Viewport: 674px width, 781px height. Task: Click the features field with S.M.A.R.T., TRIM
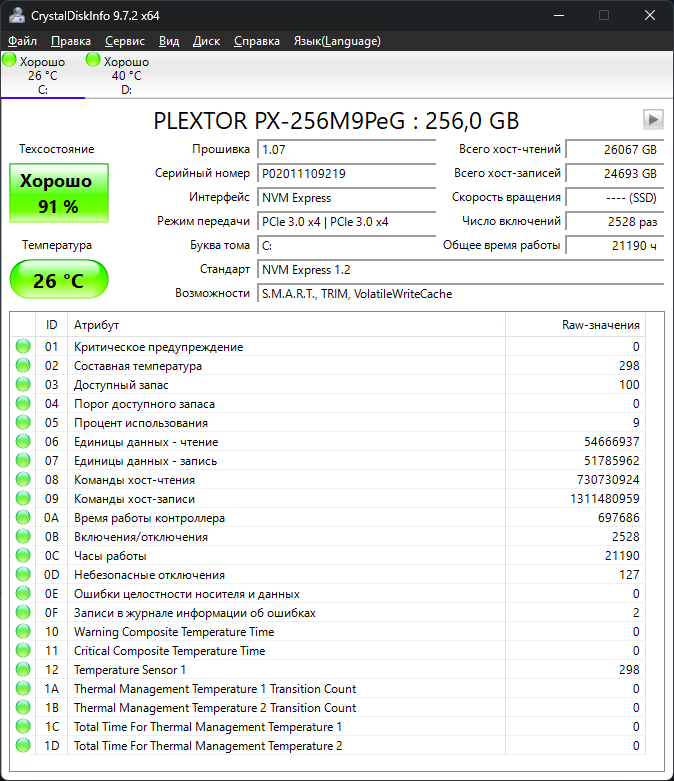pyautogui.click(x=460, y=294)
